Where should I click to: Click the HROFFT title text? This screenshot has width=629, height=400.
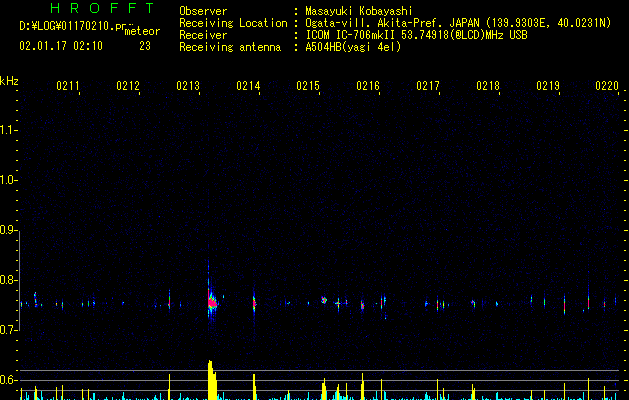103,8
